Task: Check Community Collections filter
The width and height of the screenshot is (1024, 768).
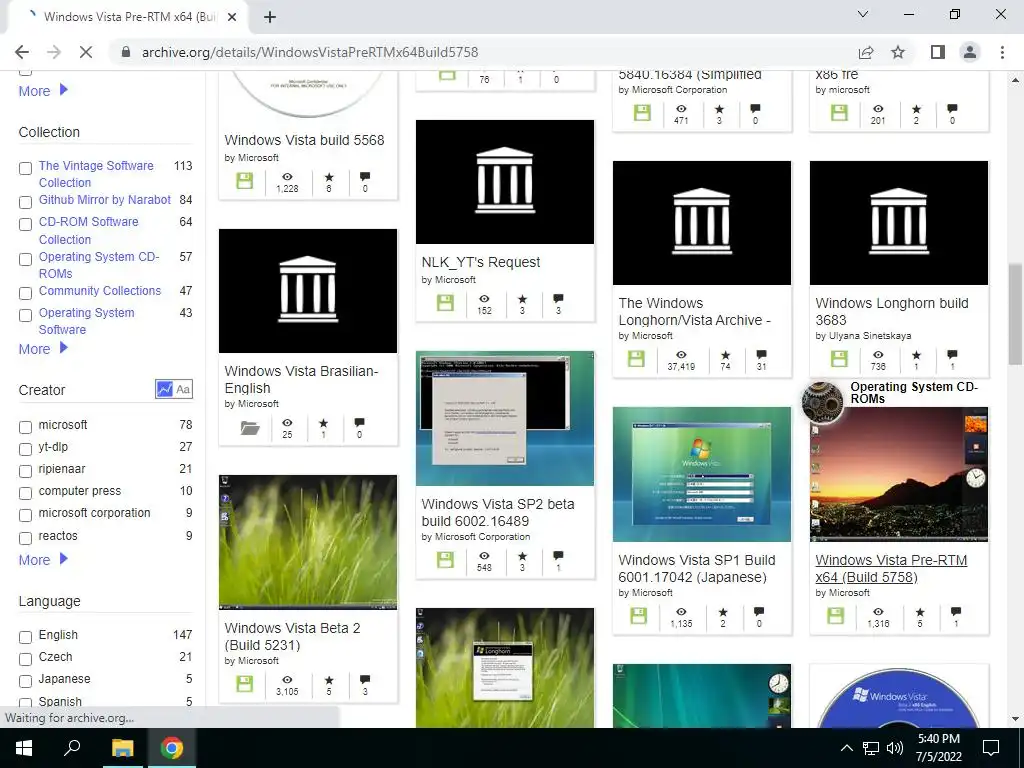Action: pyautogui.click(x=25, y=293)
